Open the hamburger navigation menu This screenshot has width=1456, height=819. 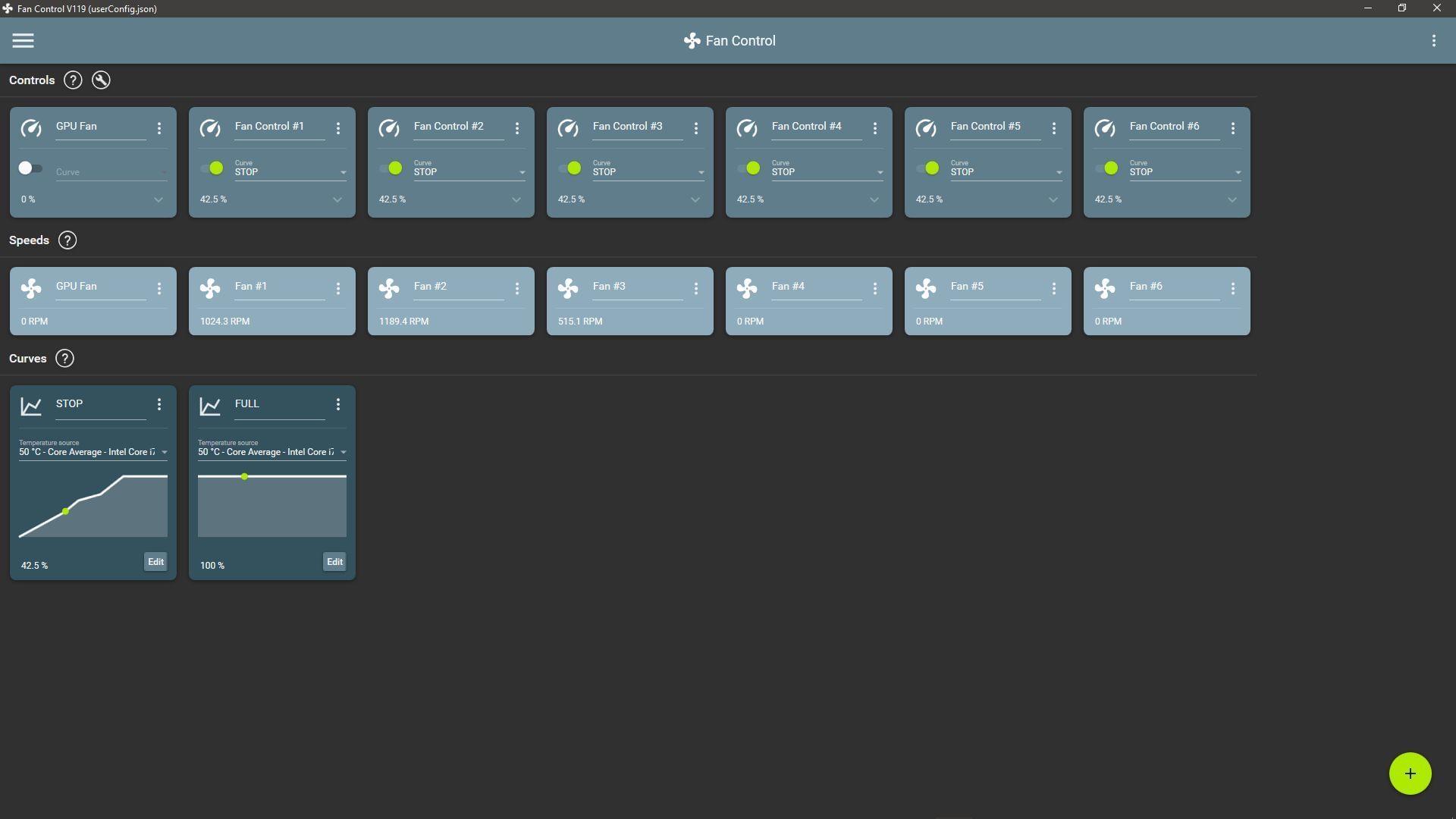tap(23, 41)
